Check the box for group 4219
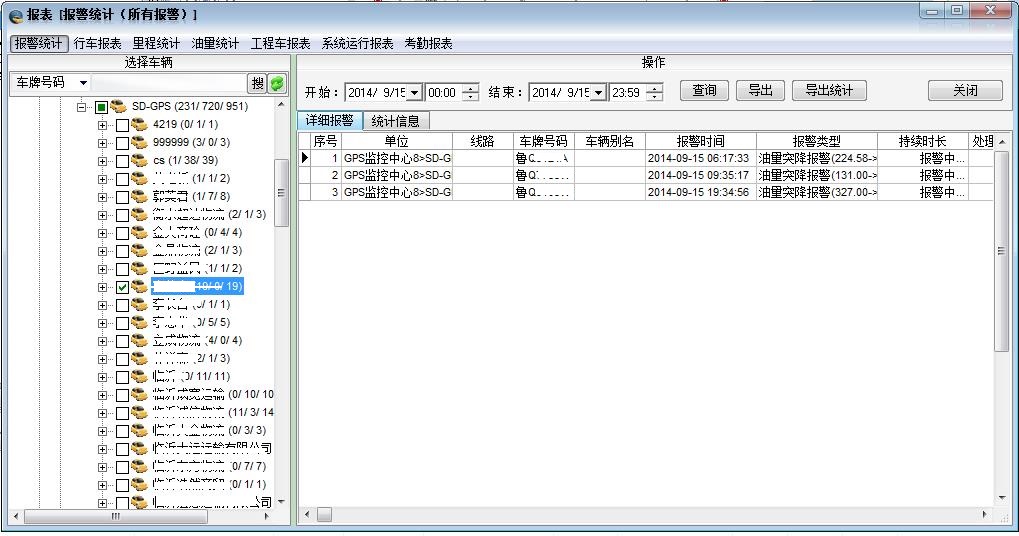Screen dimensions: 1019x536 pyautogui.click(x=122, y=125)
